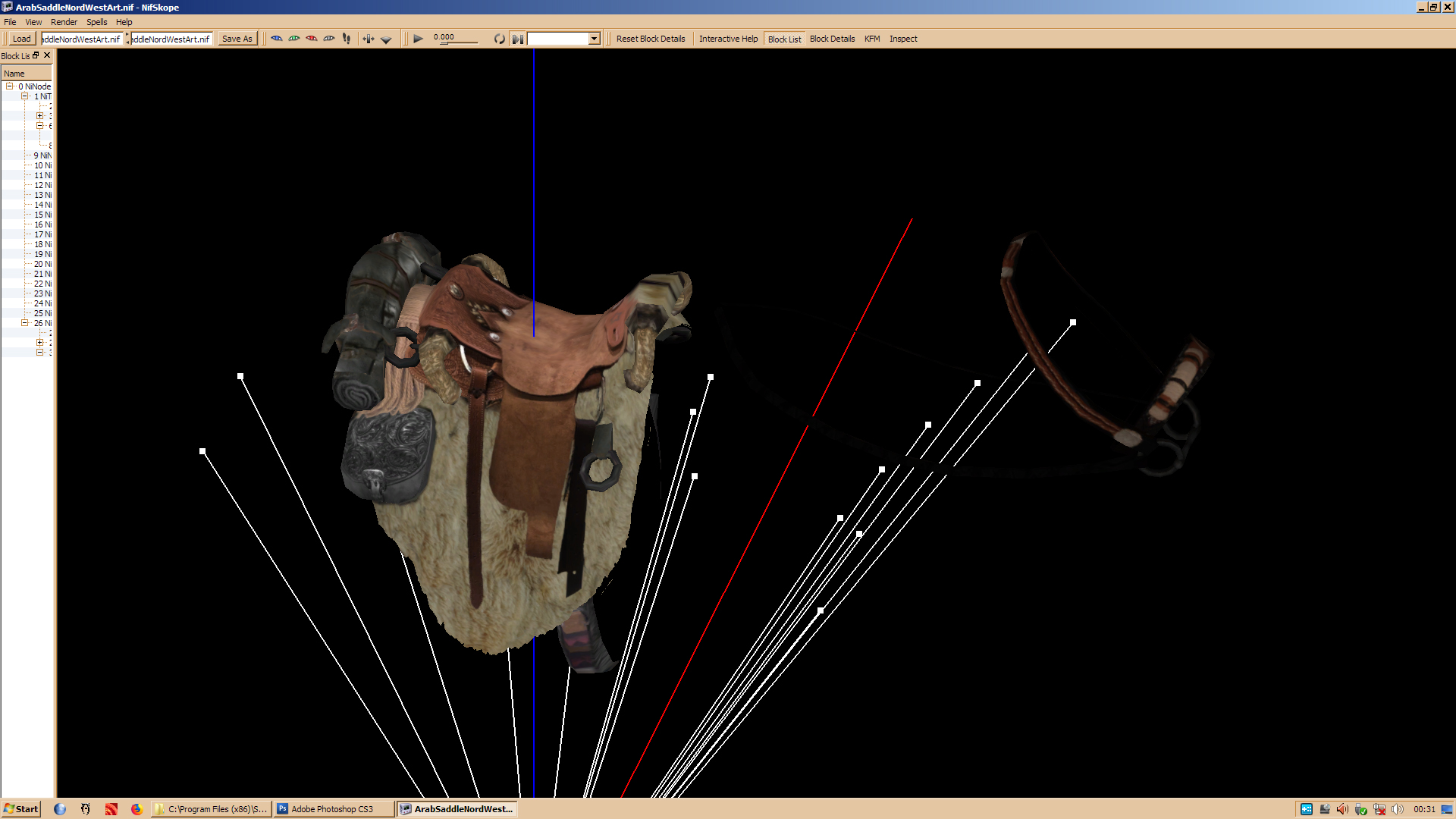
Task: Toggle the Block List panel button
Action: click(784, 39)
